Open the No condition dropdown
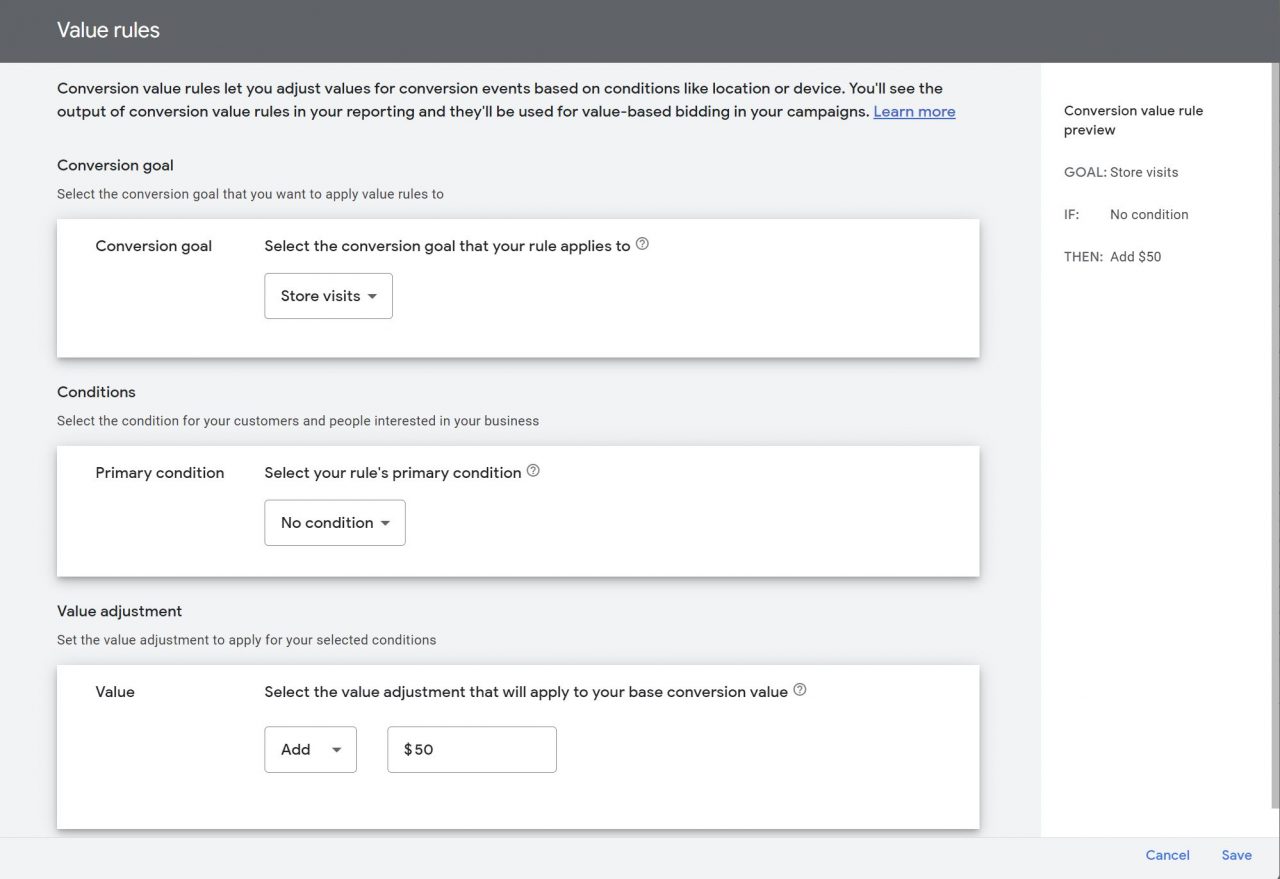 [335, 523]
